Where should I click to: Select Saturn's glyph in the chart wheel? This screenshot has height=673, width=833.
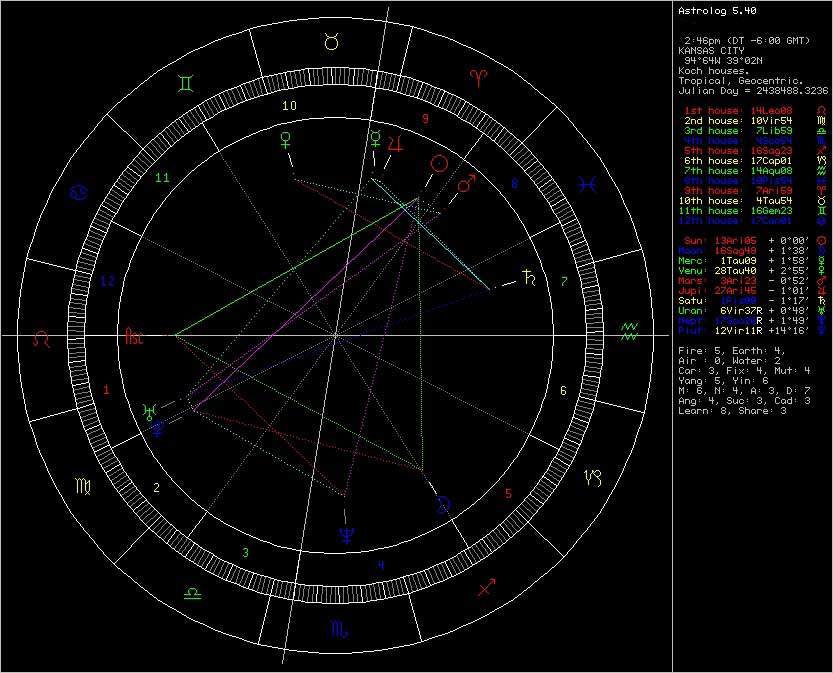tap(528, 278)
